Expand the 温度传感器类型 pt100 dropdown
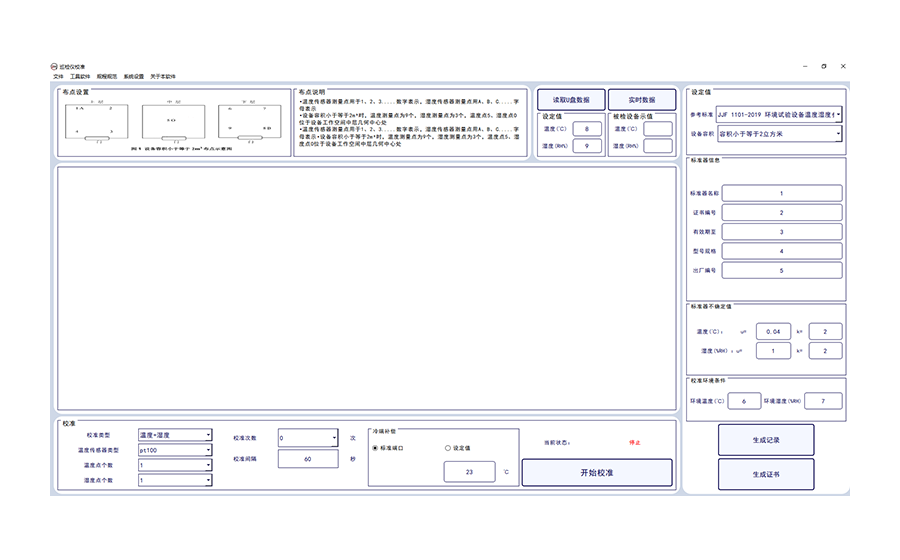Screen dimensions: 900x560 point(175,450)
